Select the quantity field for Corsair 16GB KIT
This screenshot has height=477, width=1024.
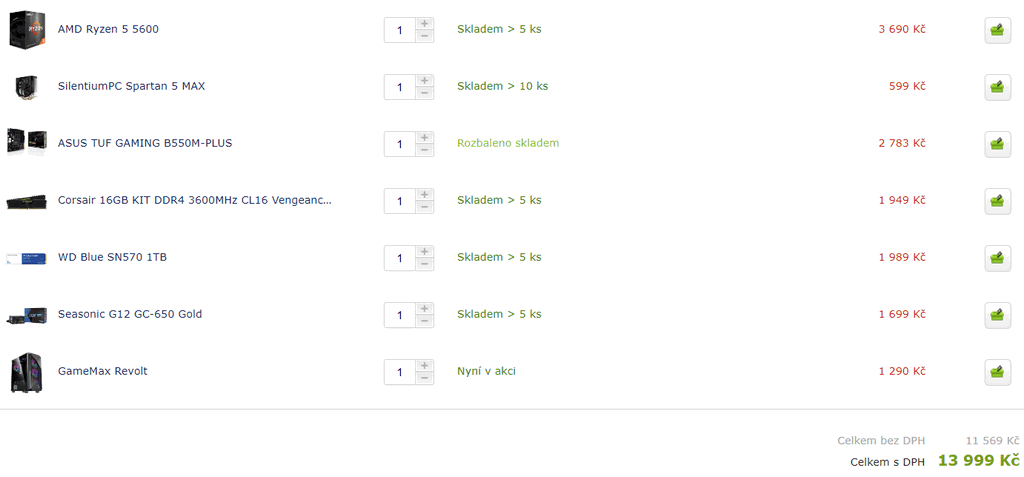pos(400,201)
